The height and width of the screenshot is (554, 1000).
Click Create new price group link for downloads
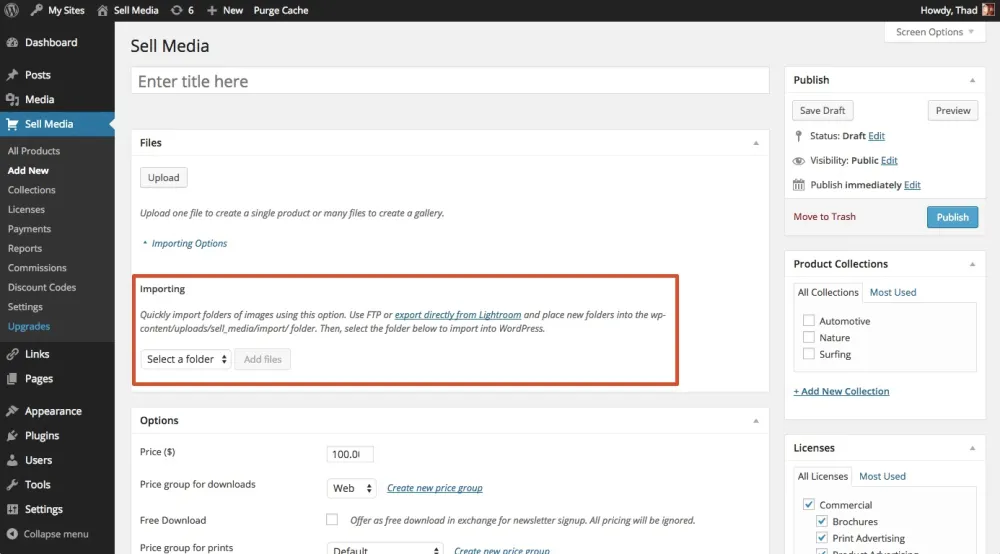(435, 488)
